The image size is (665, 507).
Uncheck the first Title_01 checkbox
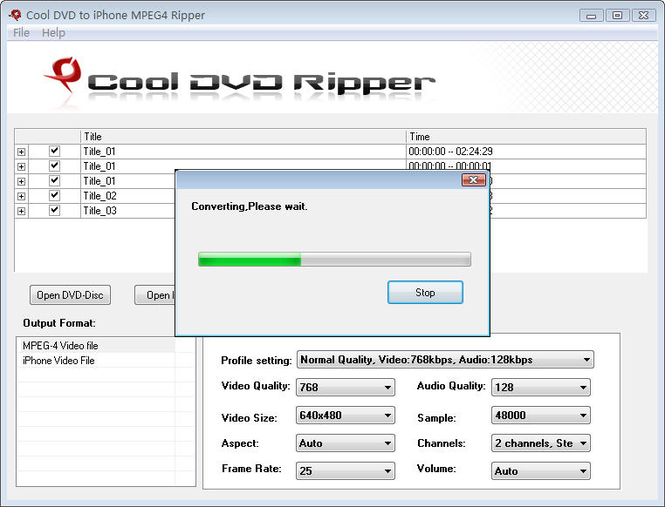[54, 151]
